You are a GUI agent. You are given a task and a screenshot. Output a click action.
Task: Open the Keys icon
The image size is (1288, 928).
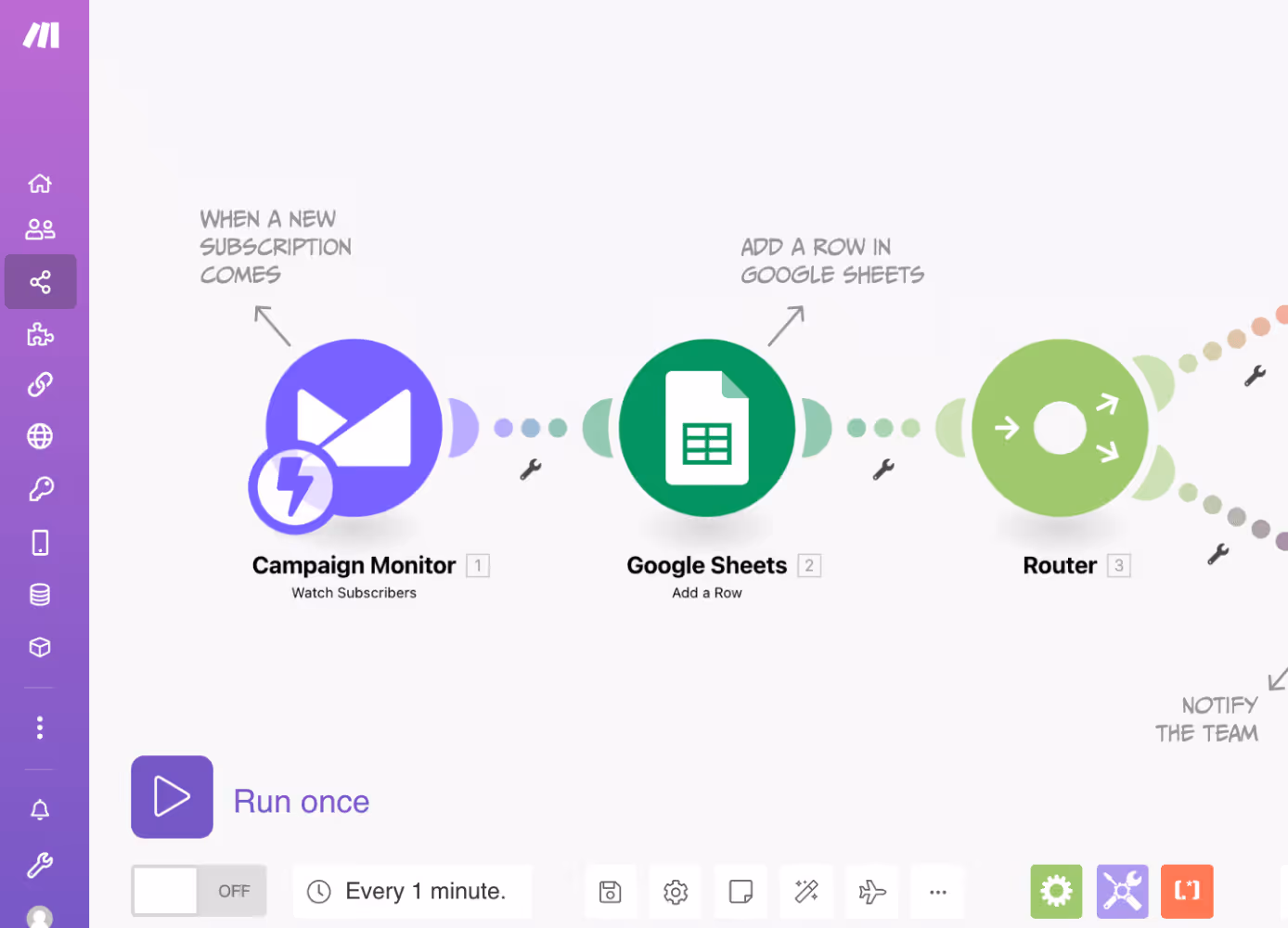(40, 489)
